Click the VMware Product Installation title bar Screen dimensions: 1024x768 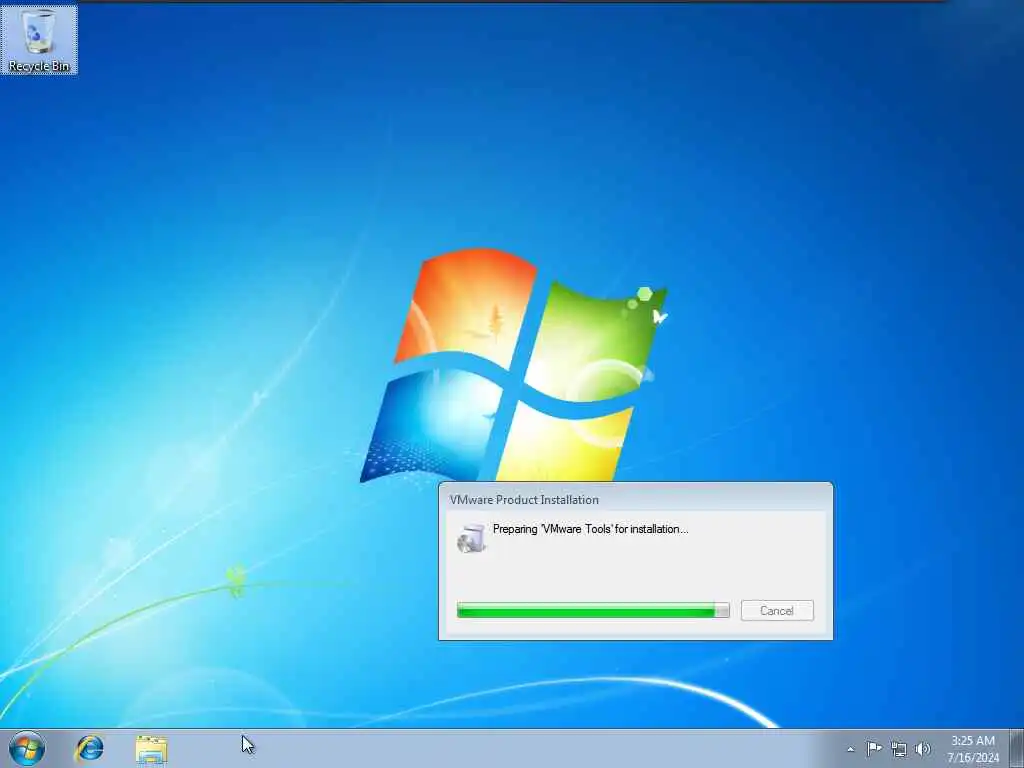(635, 500)
